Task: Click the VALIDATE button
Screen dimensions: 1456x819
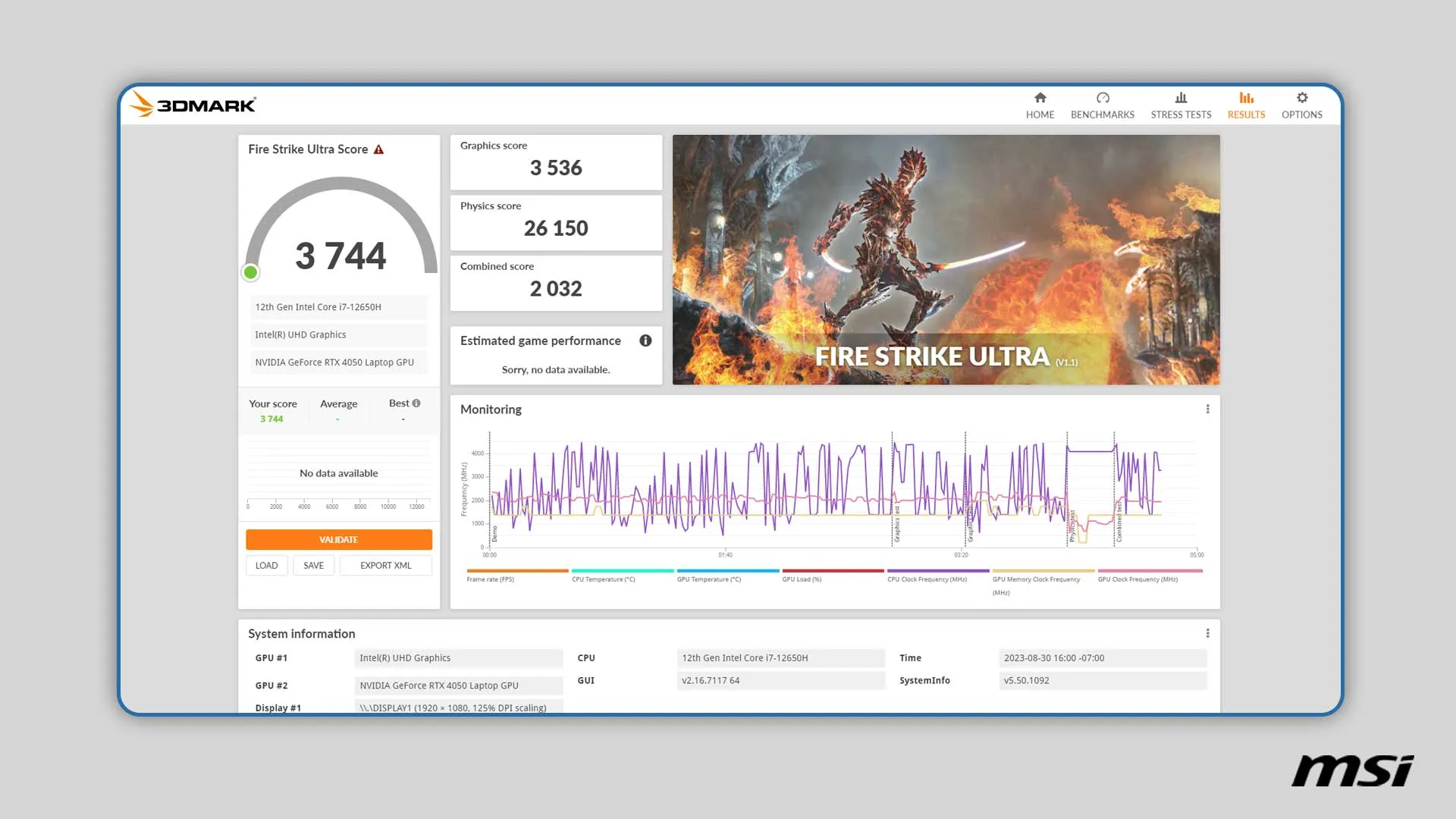Action: (339, 540)
